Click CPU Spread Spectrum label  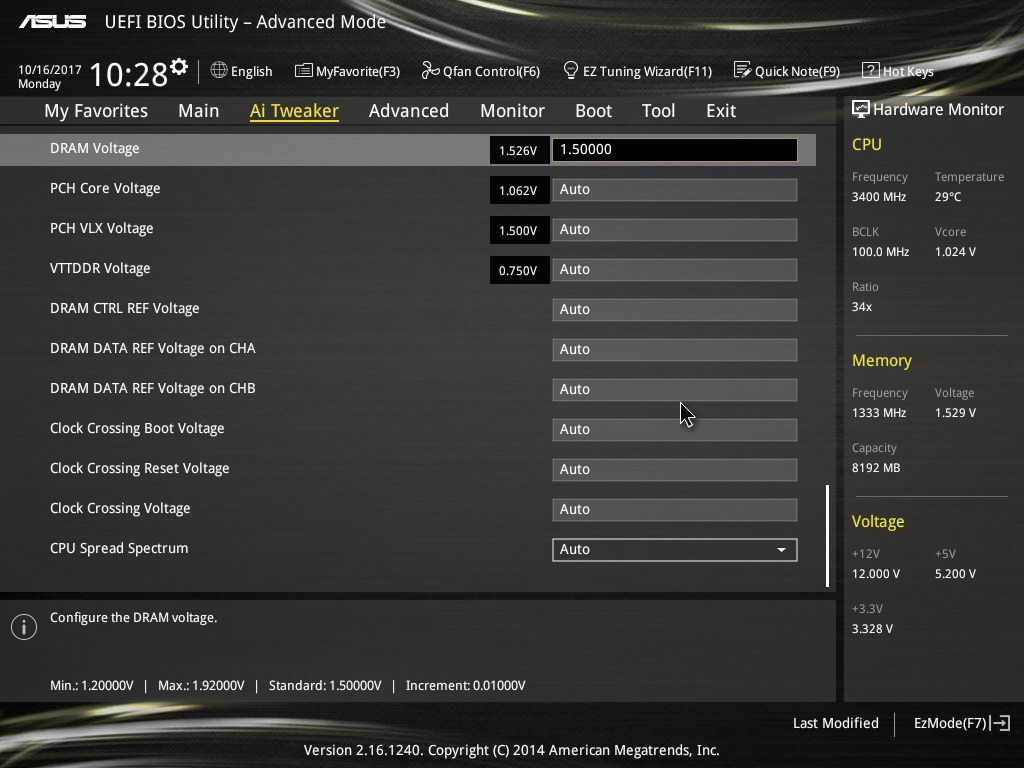click(x=119, y=548)
